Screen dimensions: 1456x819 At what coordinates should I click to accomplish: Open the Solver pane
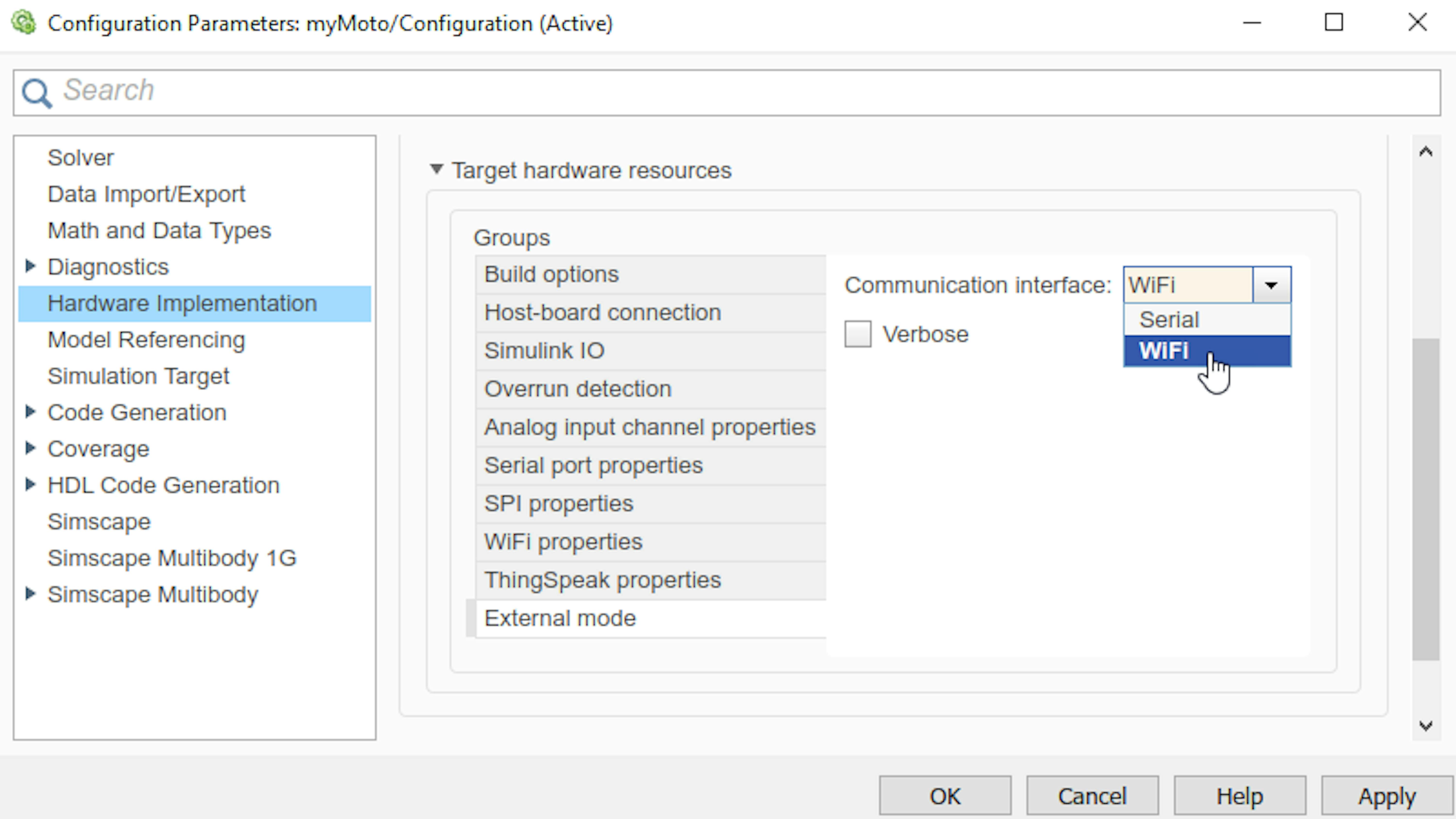[80, 158]
